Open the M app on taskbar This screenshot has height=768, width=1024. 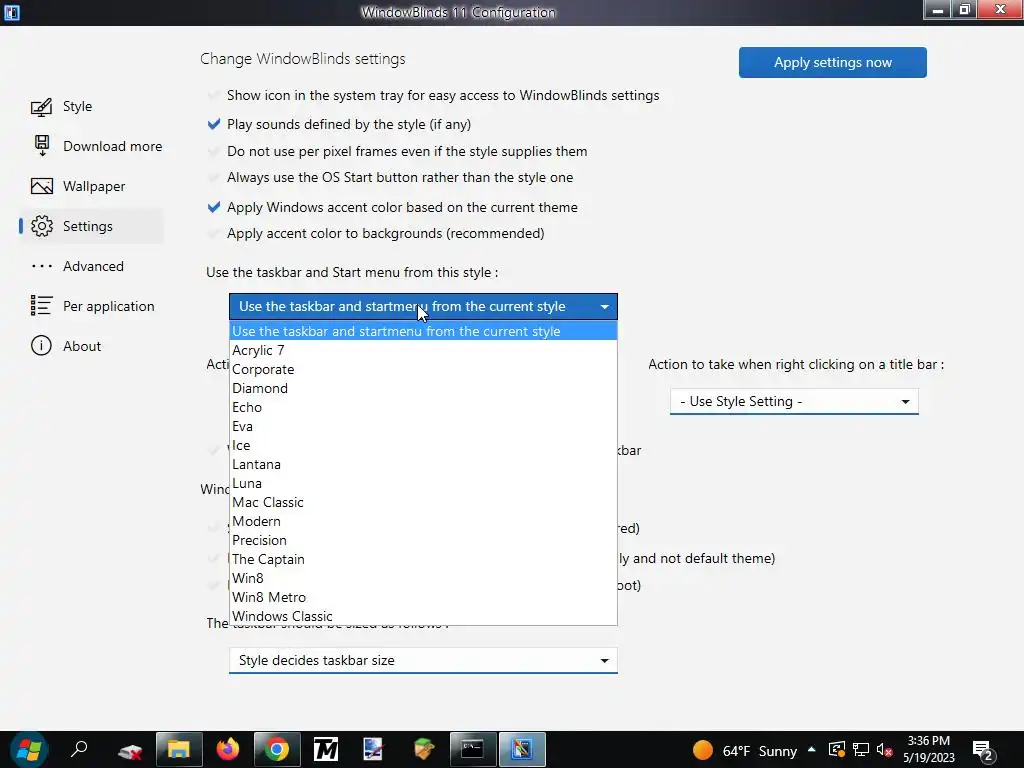pos(326,749)
